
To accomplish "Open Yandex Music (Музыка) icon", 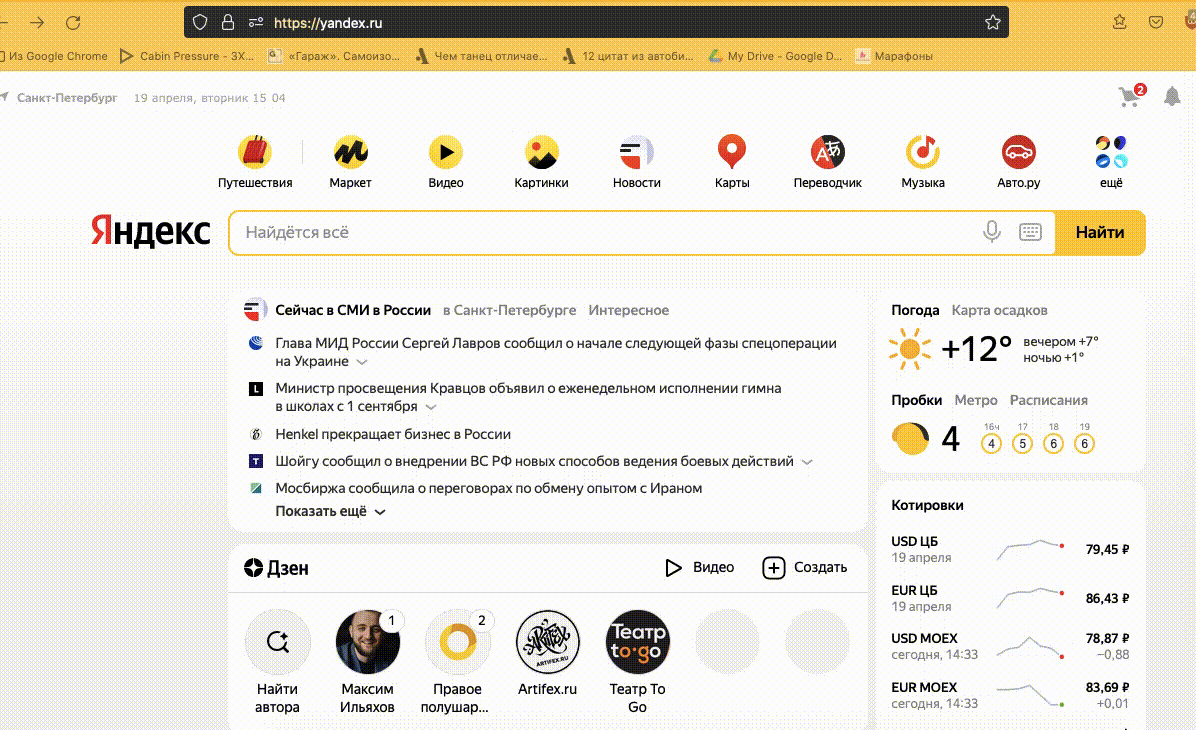I will pos(922,154).
